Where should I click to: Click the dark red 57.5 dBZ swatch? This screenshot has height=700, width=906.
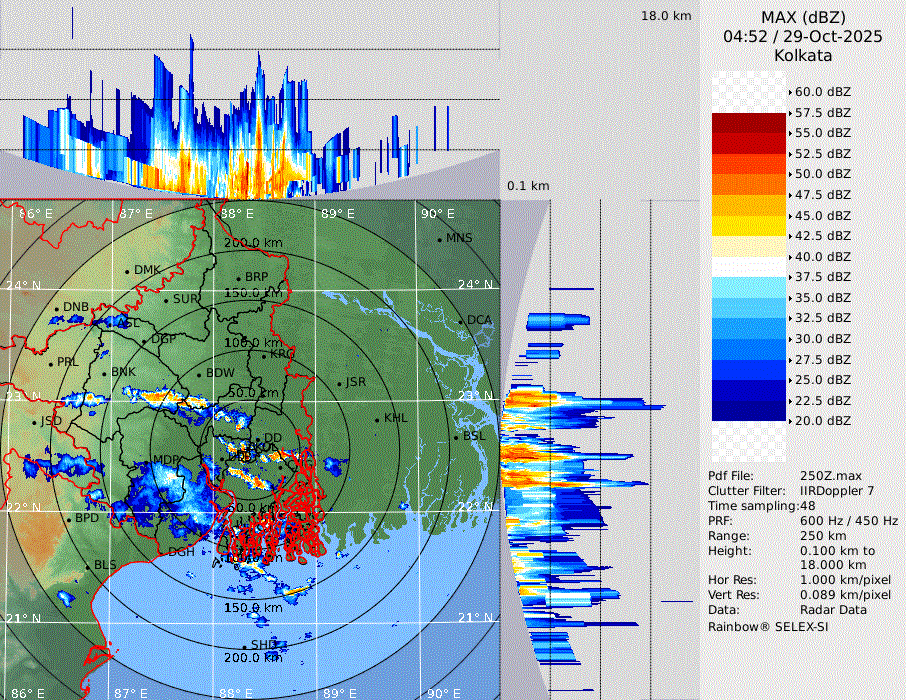click(x=749, y=123)
